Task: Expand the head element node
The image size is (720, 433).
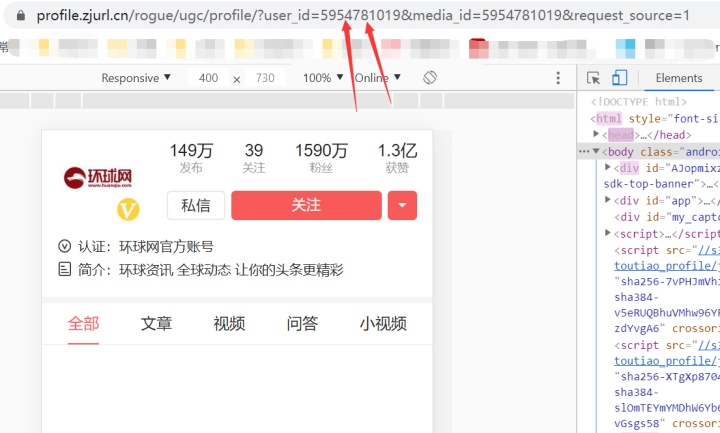Action: point(596,134)
